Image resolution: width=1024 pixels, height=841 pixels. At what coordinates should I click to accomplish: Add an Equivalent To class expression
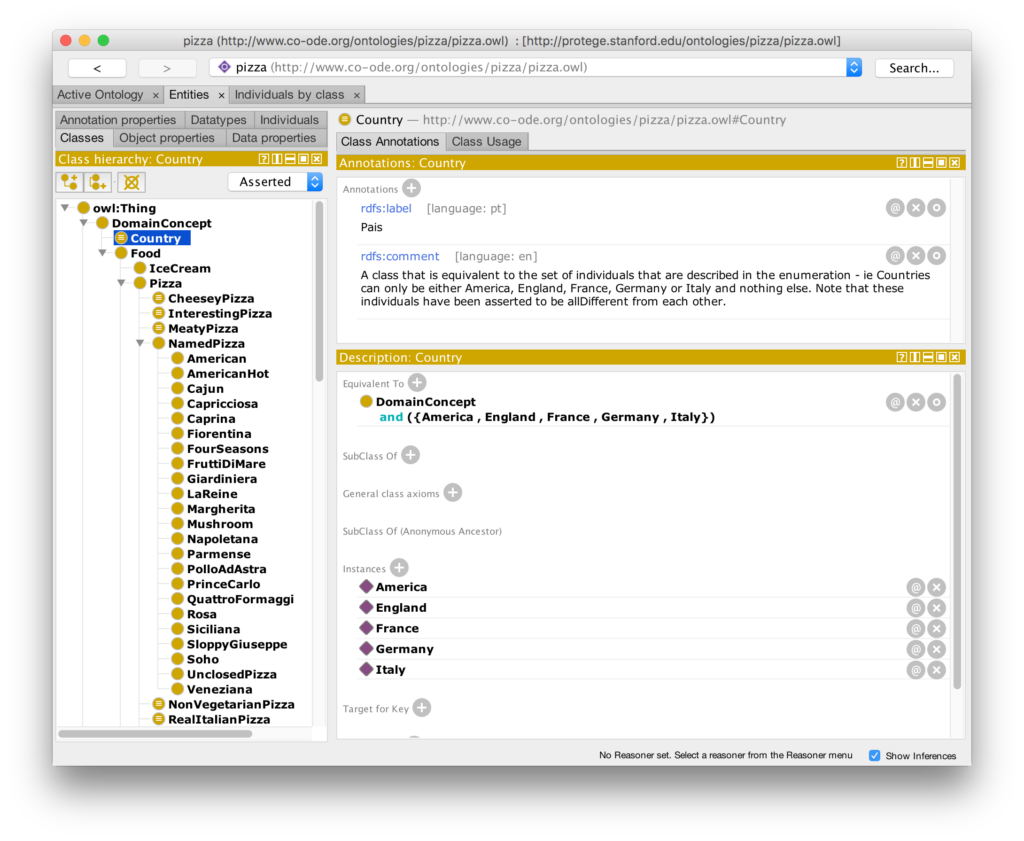coord(417,382)
